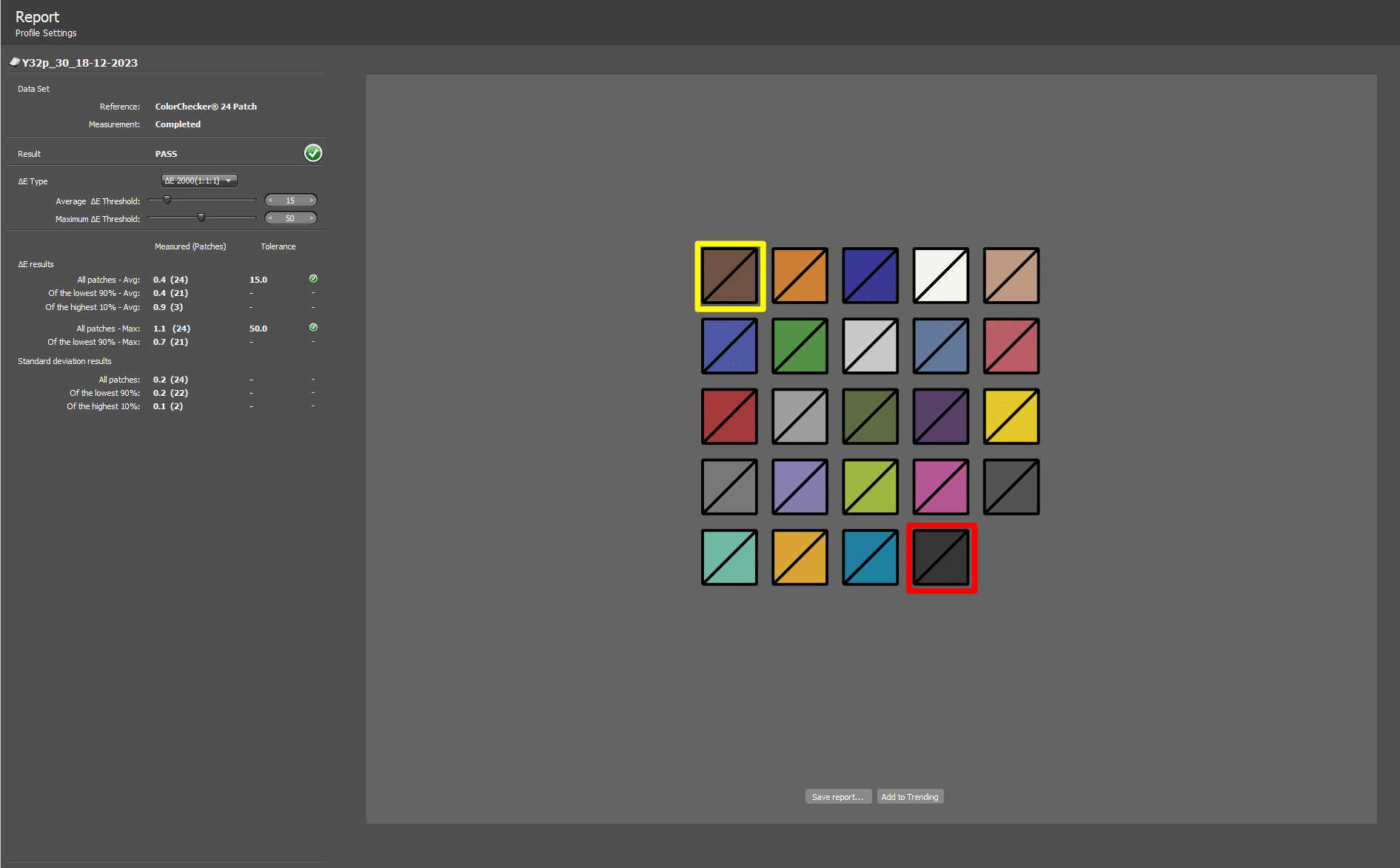The height and width of the screenshot is (868, 1400).
Task: Decrease Maximum ΔE Threshold with left arrow
Action: tap(270, 218)
